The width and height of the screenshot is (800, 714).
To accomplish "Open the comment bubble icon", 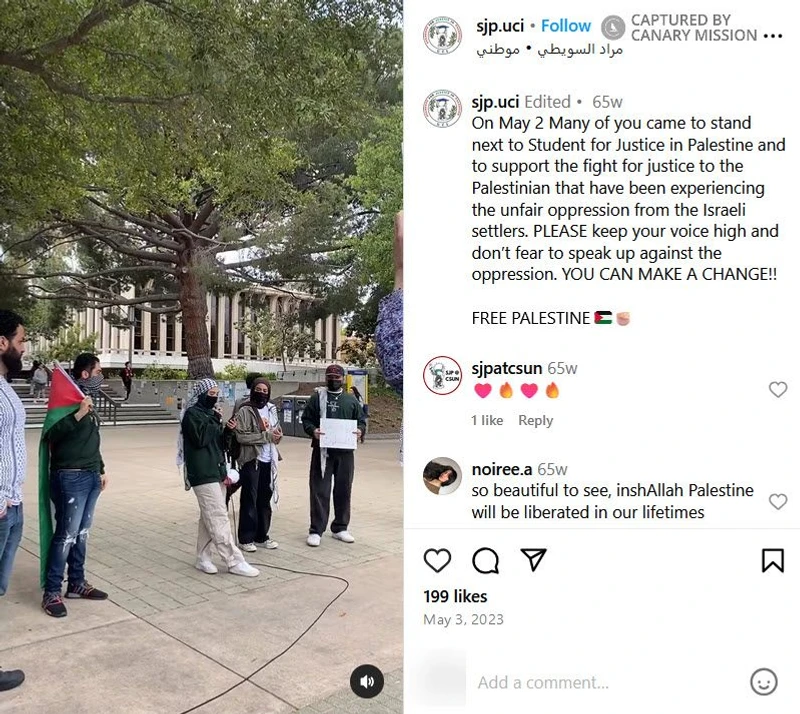I will 485,560.
